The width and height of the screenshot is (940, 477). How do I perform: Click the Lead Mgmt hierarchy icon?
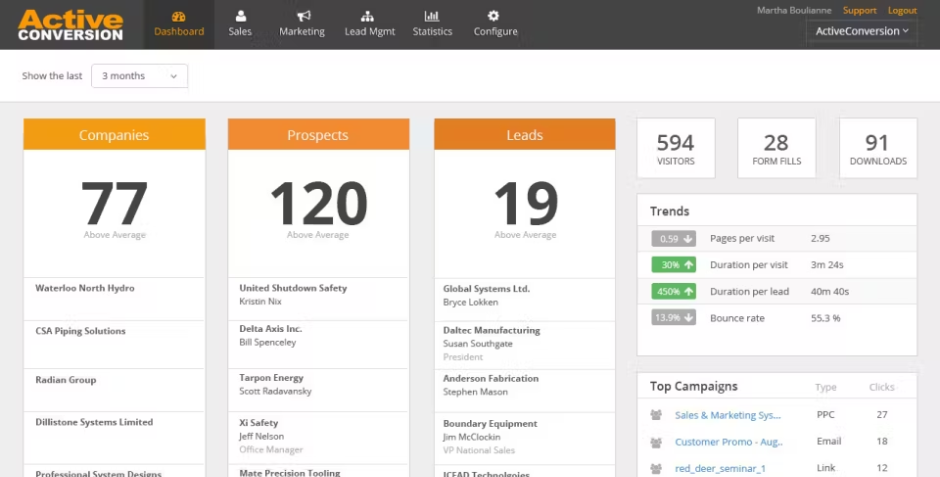(x=369, y=16)
